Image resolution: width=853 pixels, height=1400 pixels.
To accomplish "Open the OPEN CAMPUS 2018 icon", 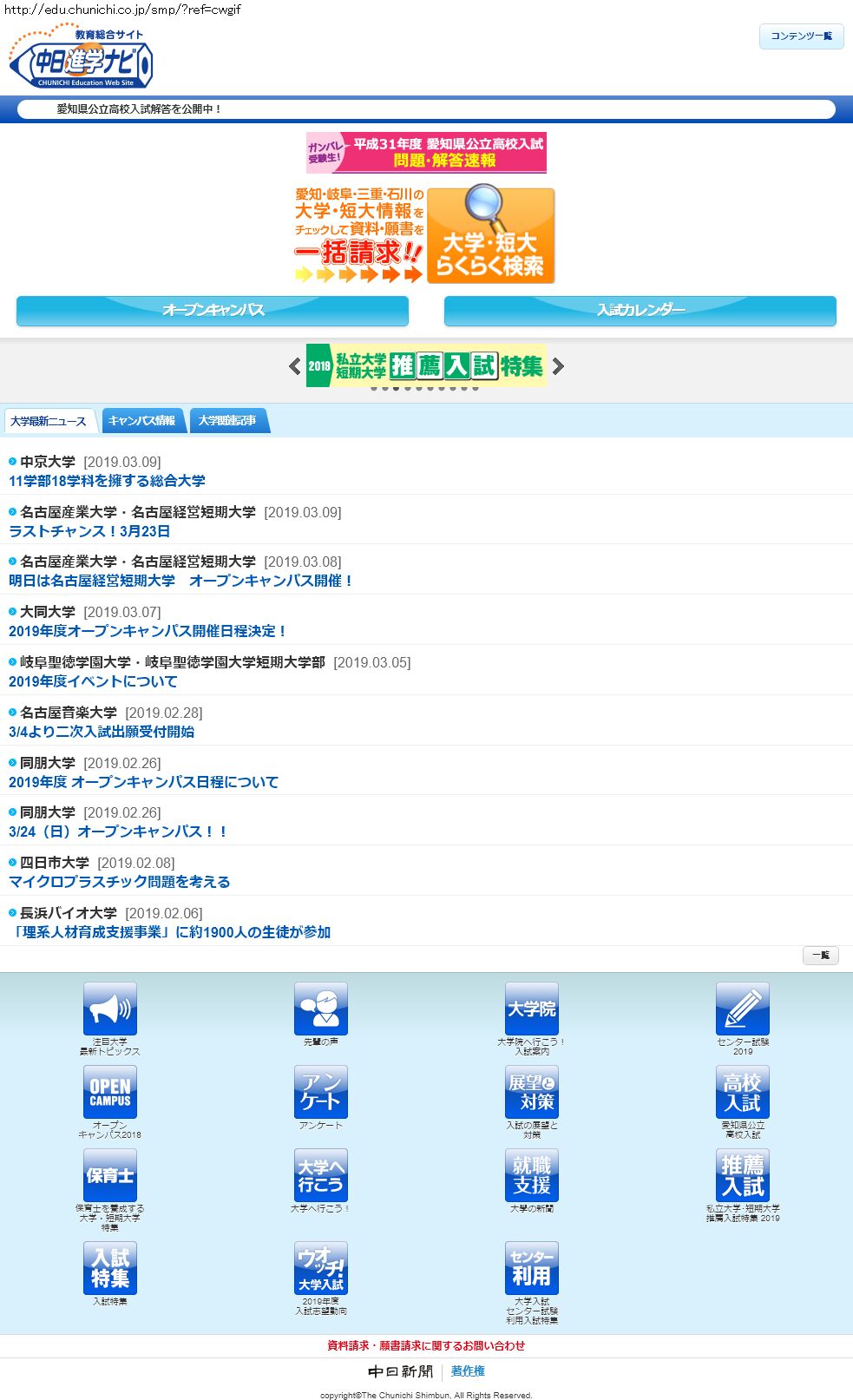I will pos(110,1092).
